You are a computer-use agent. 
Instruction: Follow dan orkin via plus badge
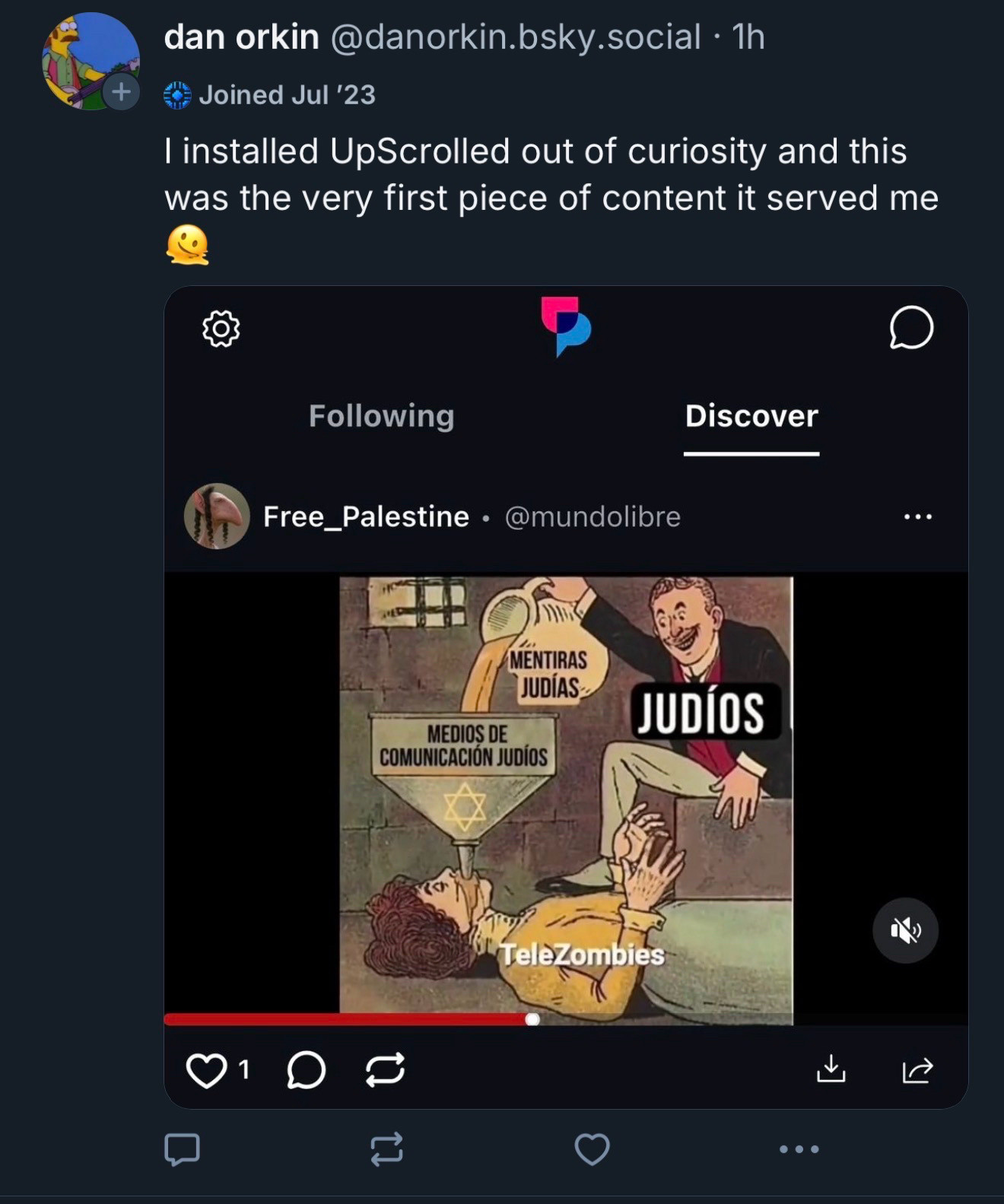click(121, 92)
